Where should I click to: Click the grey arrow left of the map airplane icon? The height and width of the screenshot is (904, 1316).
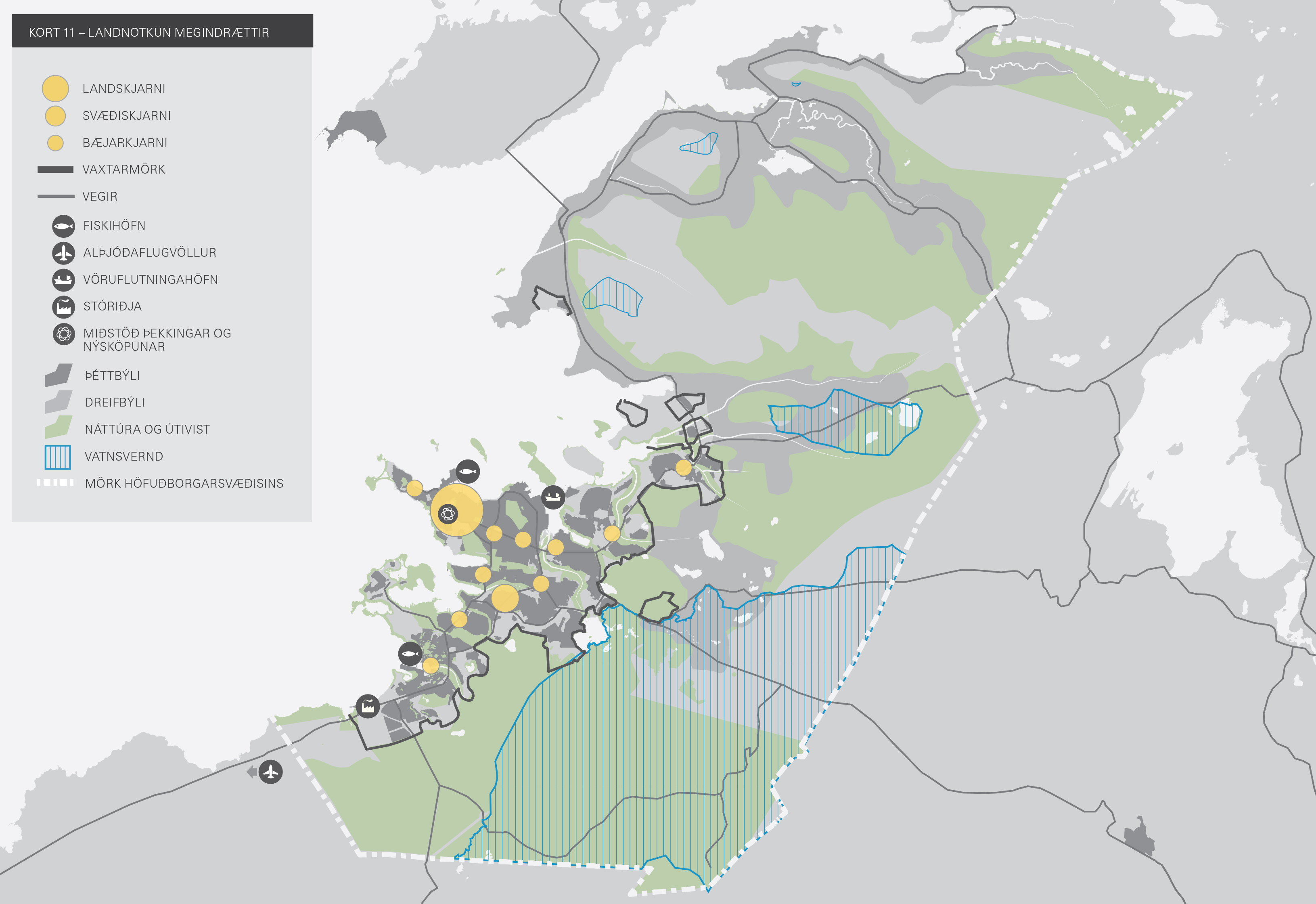[252, 772]
